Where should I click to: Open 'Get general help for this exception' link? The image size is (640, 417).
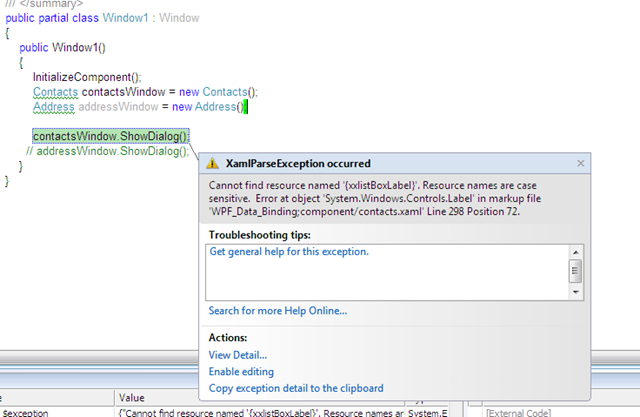[289, 252]
